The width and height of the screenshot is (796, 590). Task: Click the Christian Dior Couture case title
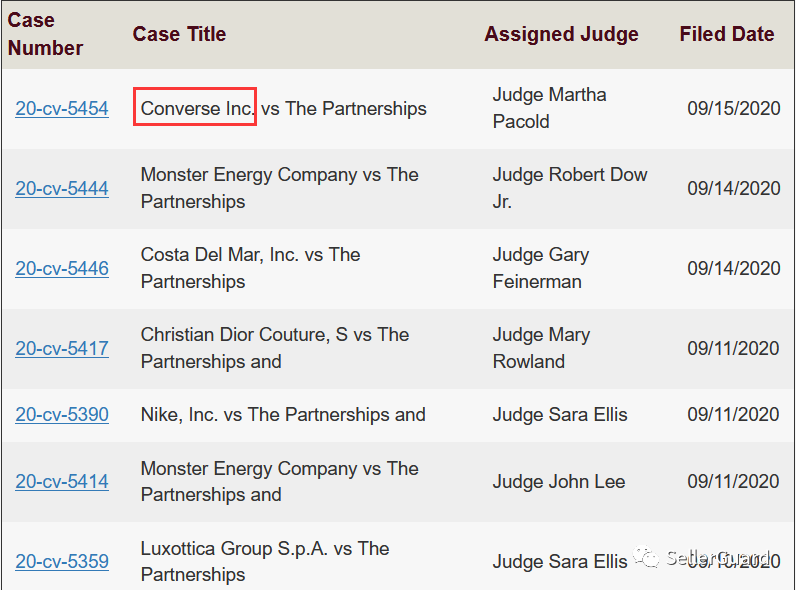coord(274,348)
